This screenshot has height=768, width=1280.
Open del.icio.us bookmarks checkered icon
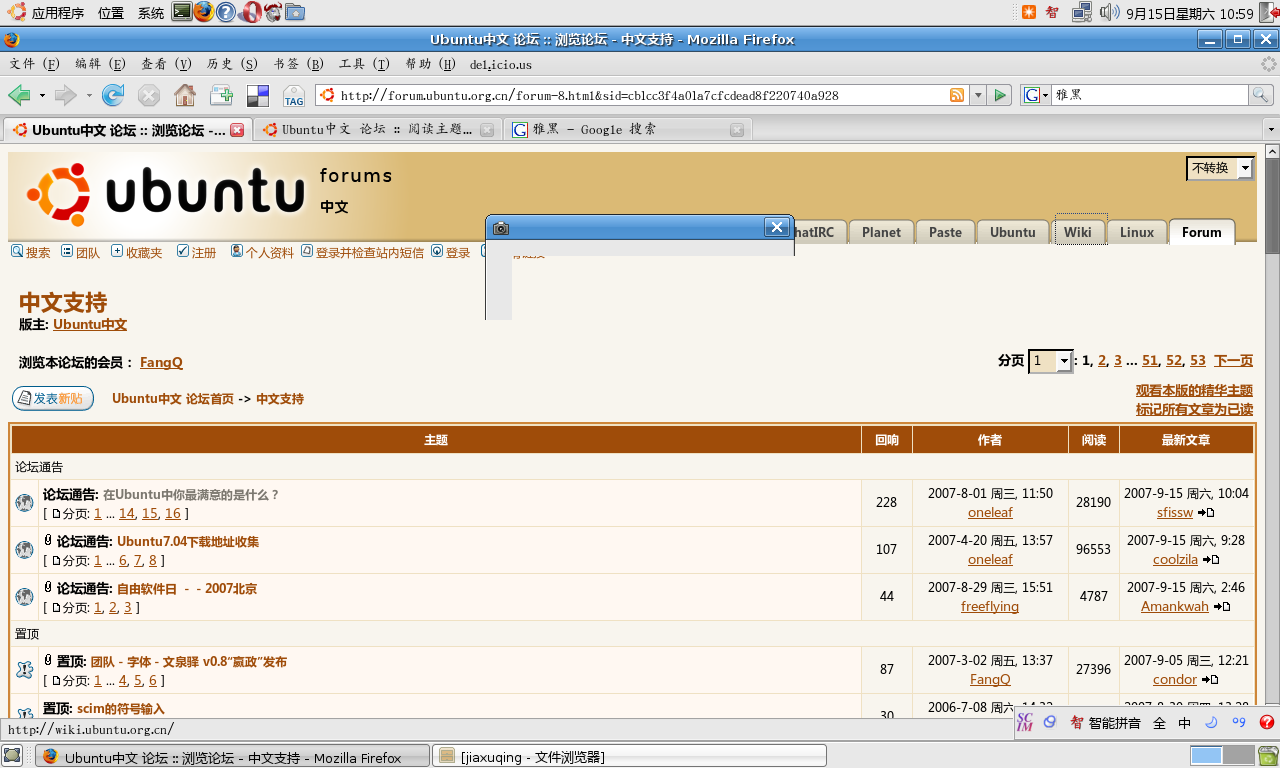tap(257, 96)
